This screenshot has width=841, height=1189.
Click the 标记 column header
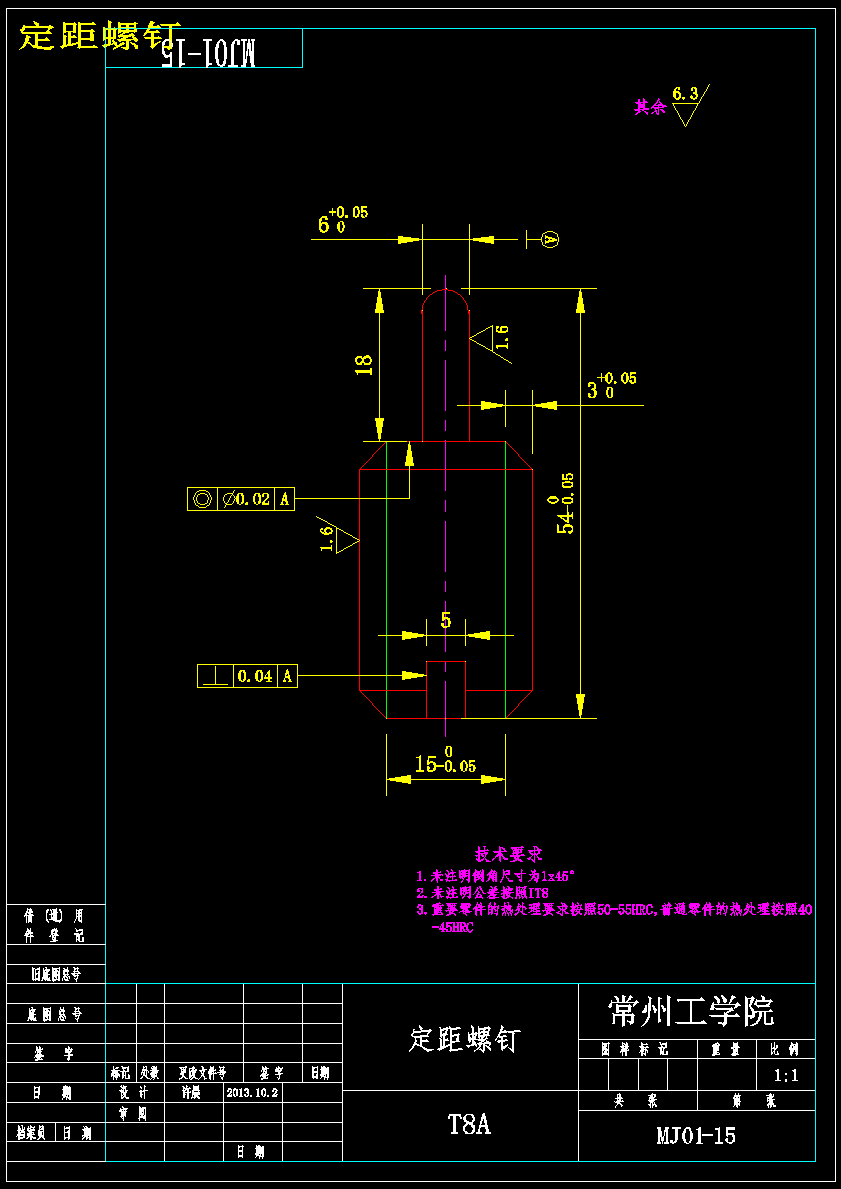coord(121,1073)
